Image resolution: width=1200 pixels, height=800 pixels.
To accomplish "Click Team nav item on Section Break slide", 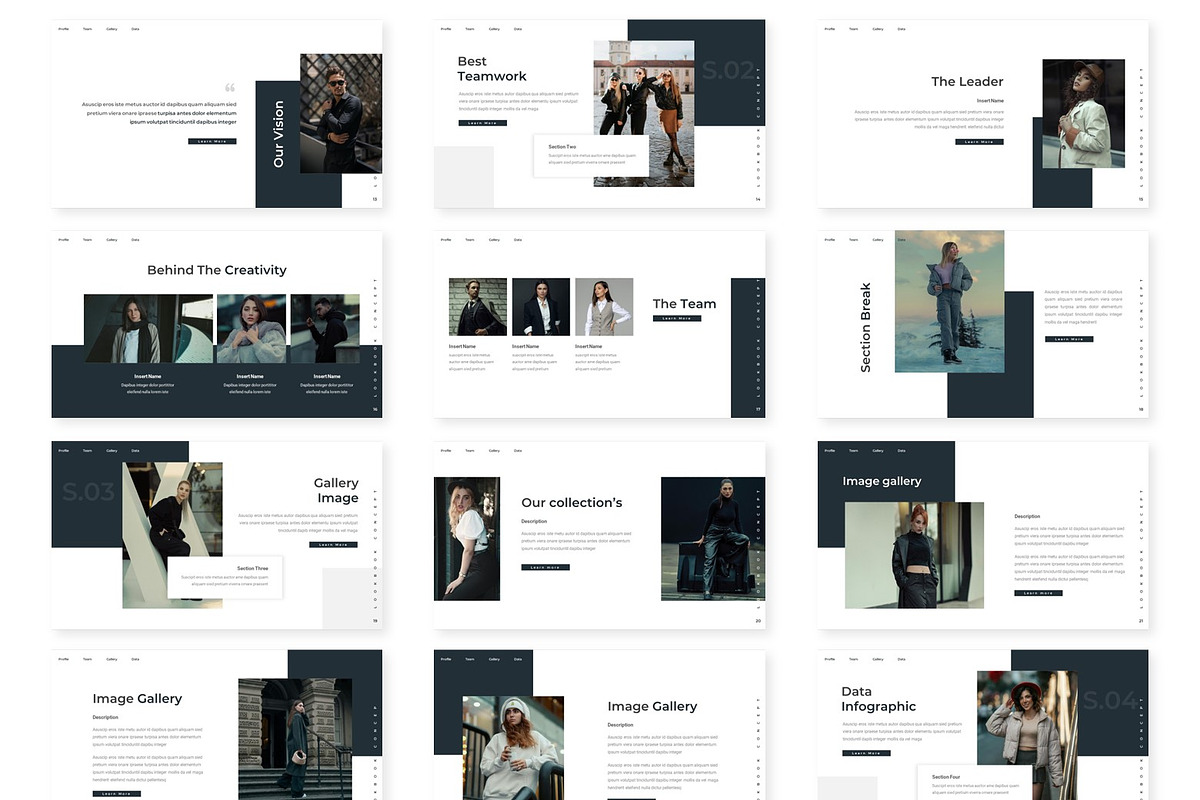I will pos(853,240).
